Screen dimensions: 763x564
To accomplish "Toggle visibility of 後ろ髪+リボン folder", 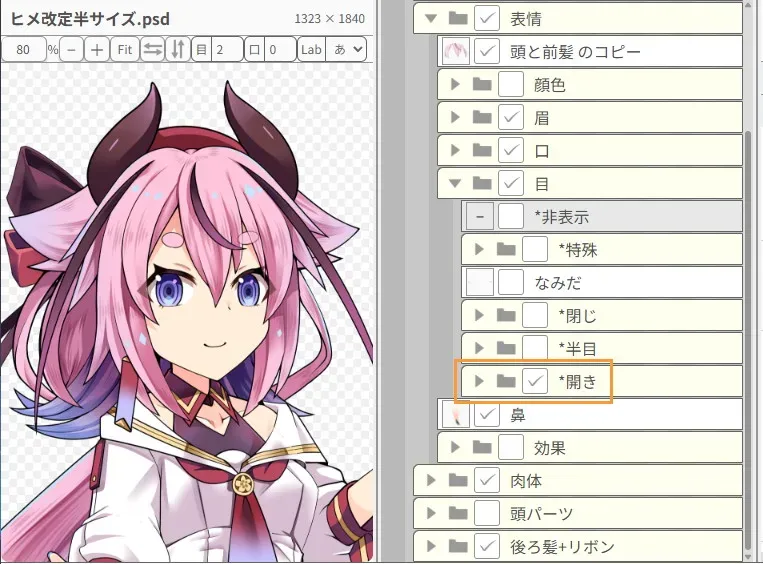I will [487, 546].
